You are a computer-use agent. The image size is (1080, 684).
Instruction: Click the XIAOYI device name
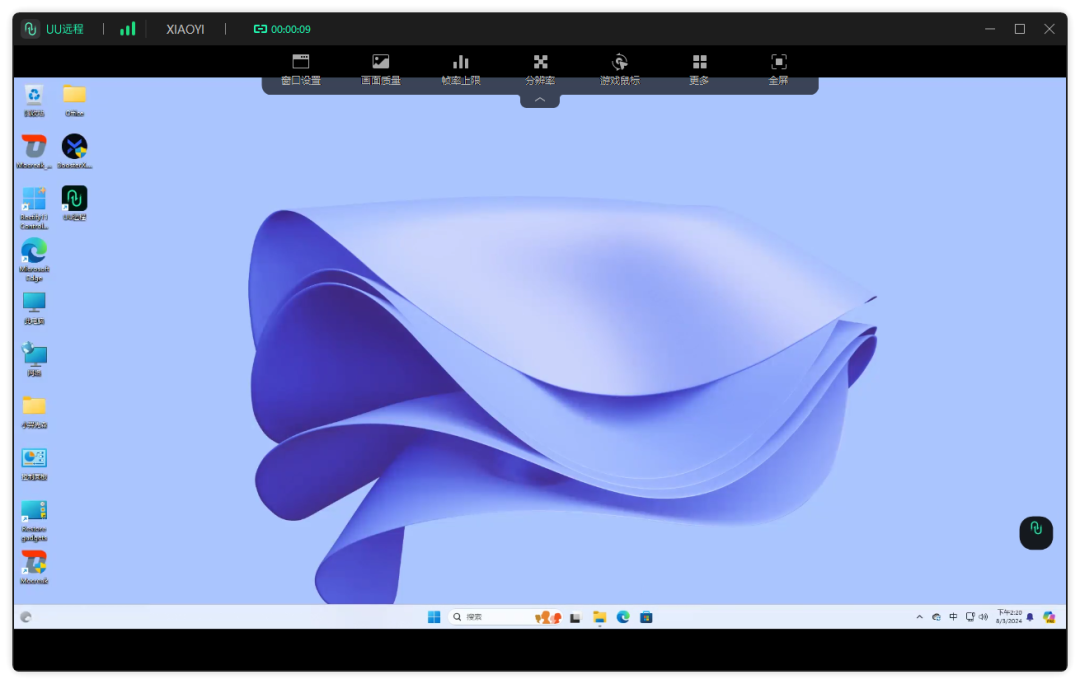[x=185, y=29]
